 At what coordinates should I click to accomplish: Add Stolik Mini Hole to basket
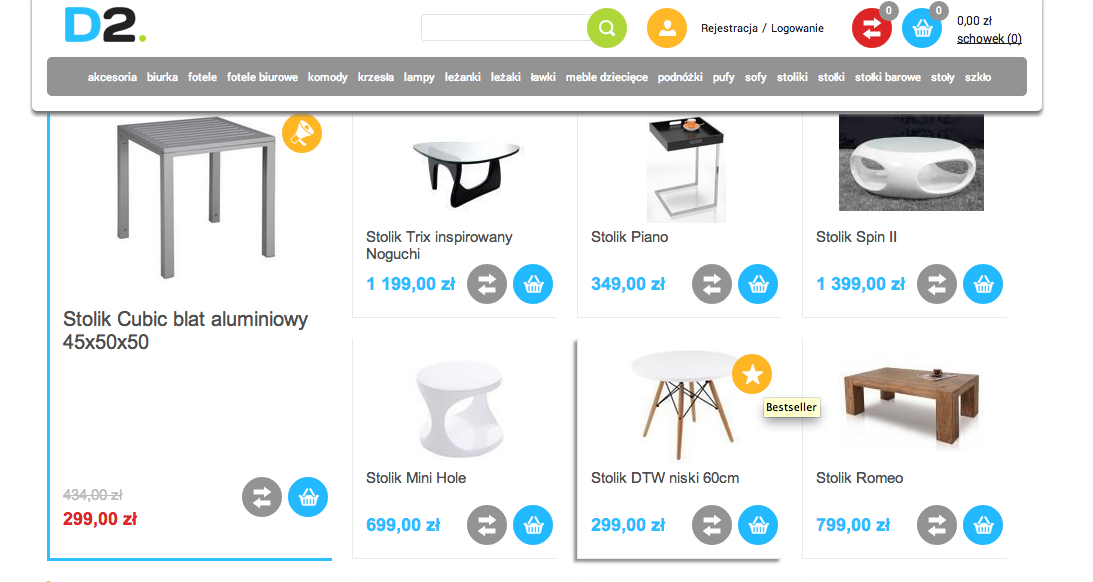533,525
